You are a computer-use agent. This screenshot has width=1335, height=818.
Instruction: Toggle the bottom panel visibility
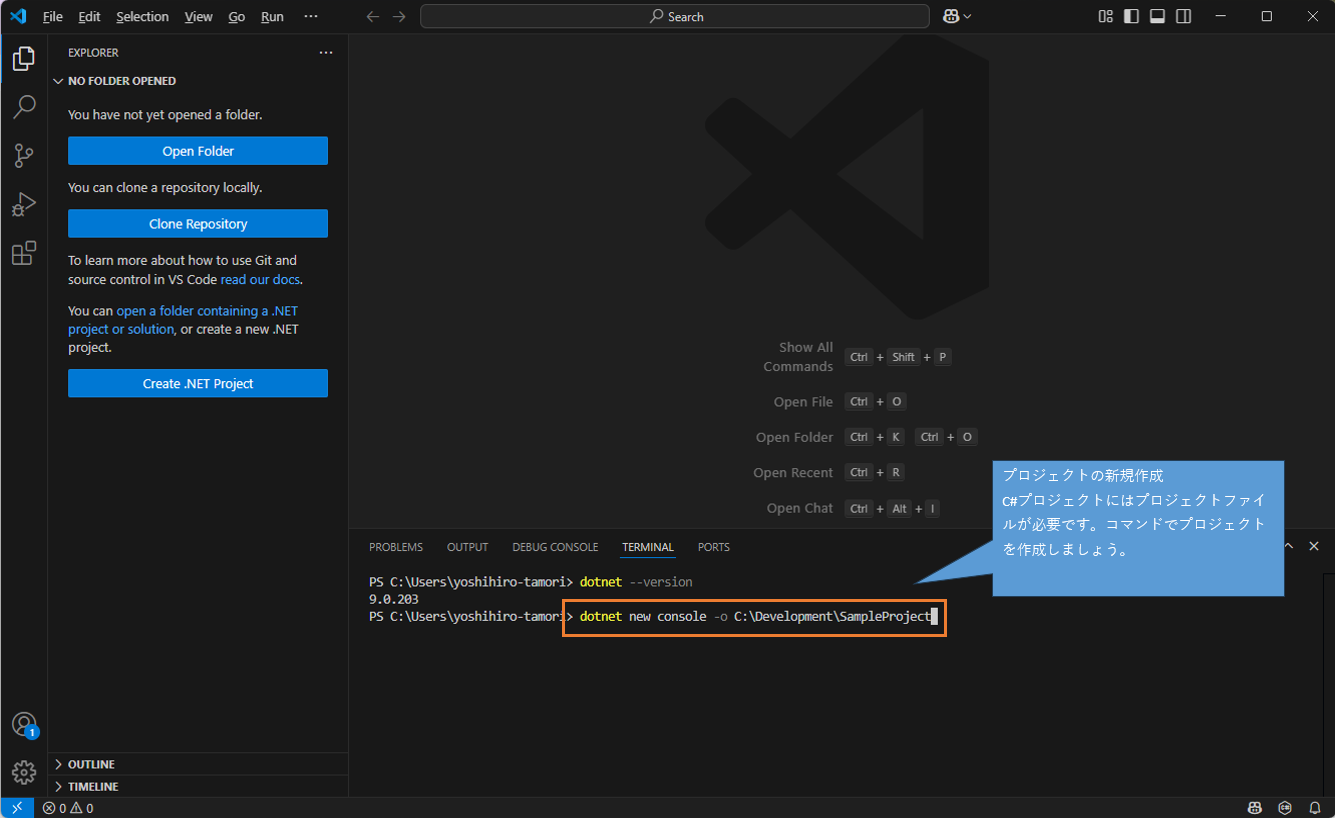pos(1157,16)
